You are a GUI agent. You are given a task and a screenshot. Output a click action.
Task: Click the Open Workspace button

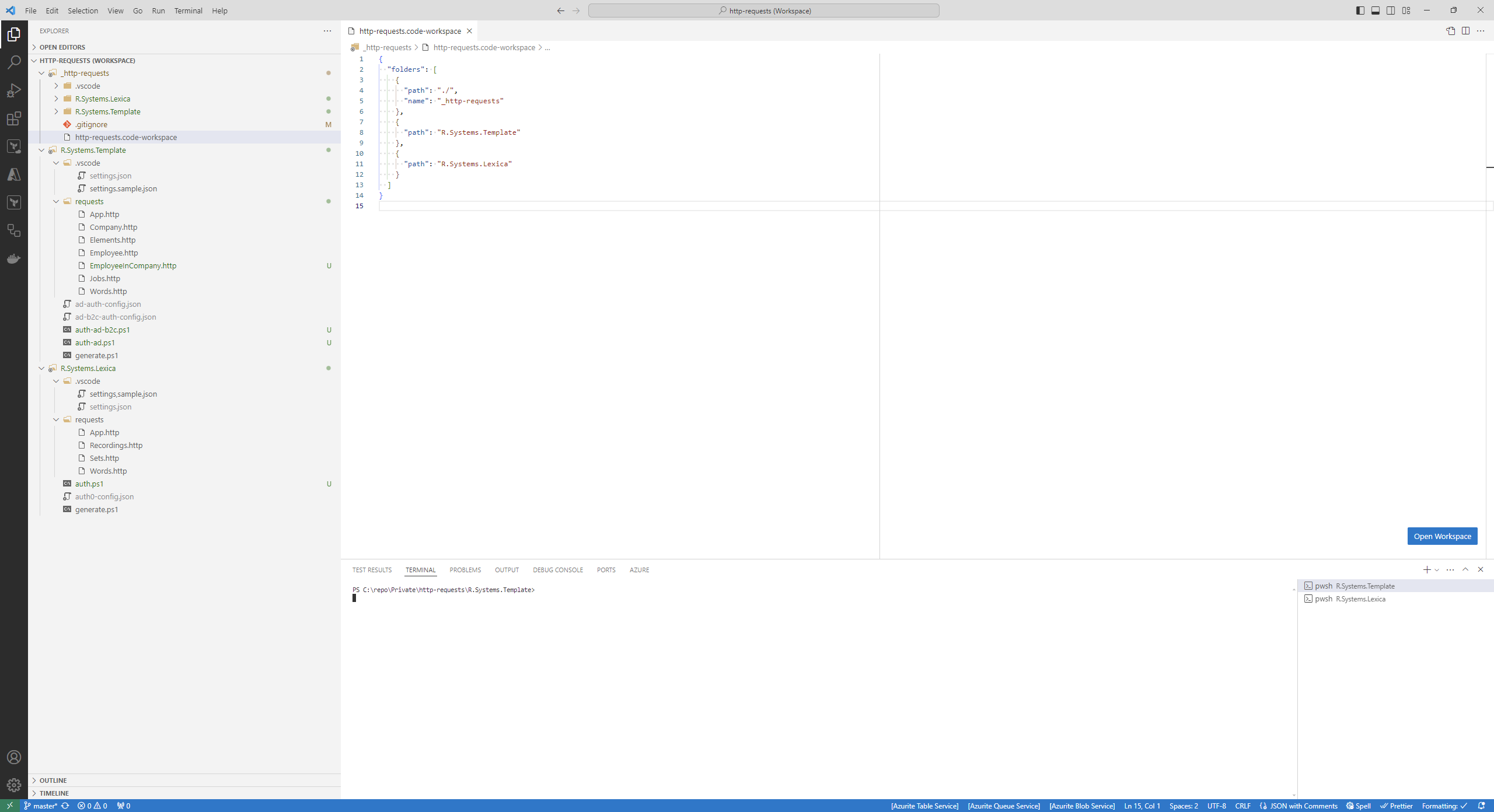pos(1441,536)
